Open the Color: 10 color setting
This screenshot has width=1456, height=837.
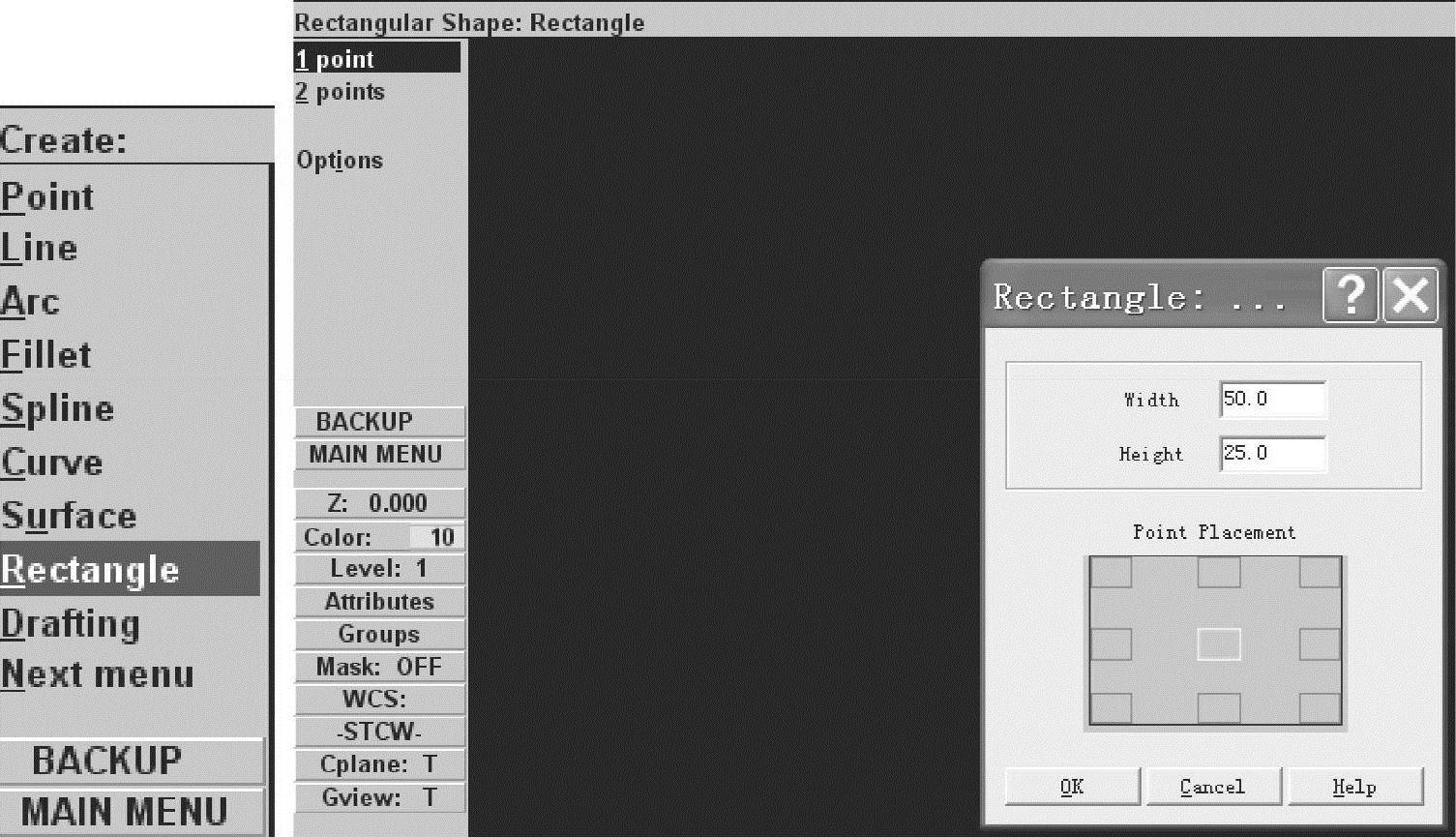click(x=379, y=537)
